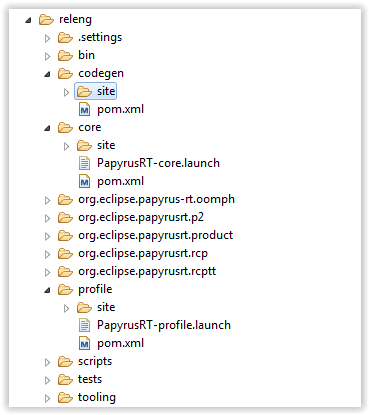
Task: Click the org.eclipse.papyrusrt.product folder icon
Action: click(x=65, y=236)
